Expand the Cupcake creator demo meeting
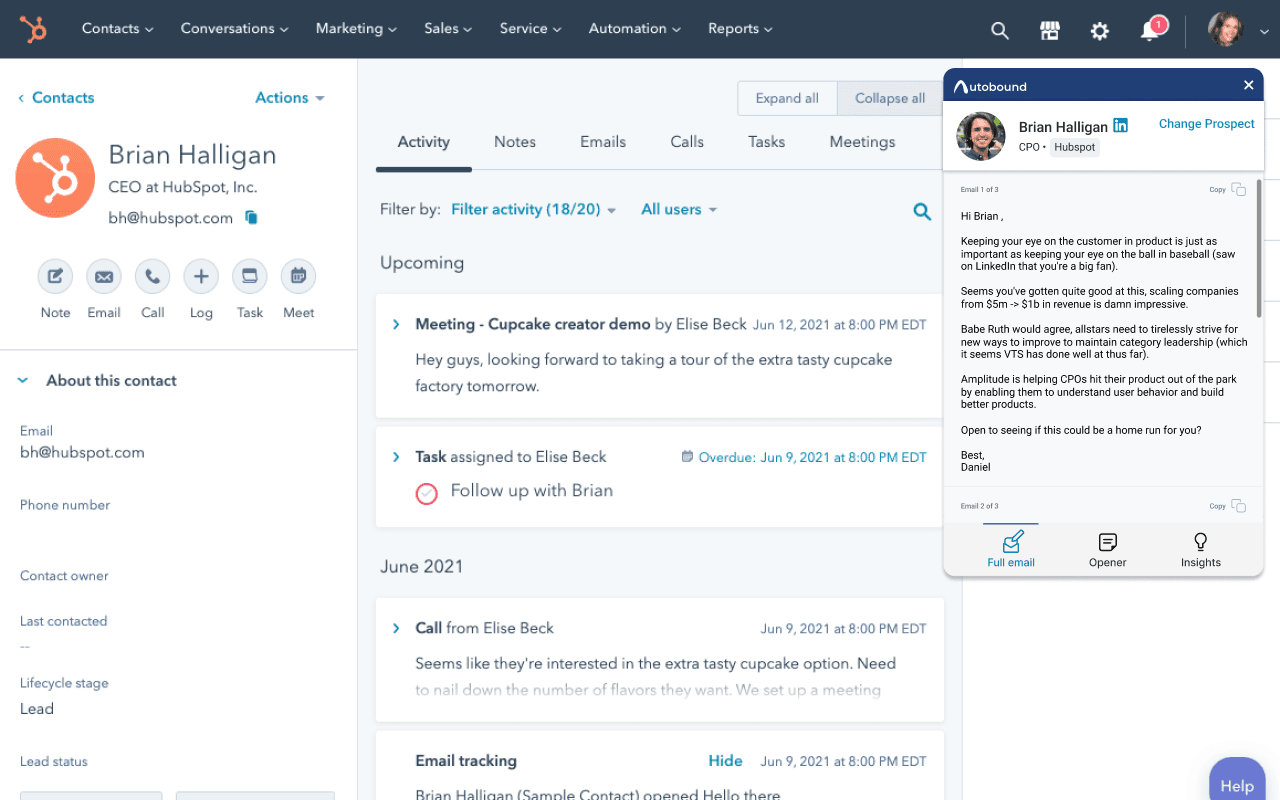This screenshot has width=1280, height=800. pos(395,324)
